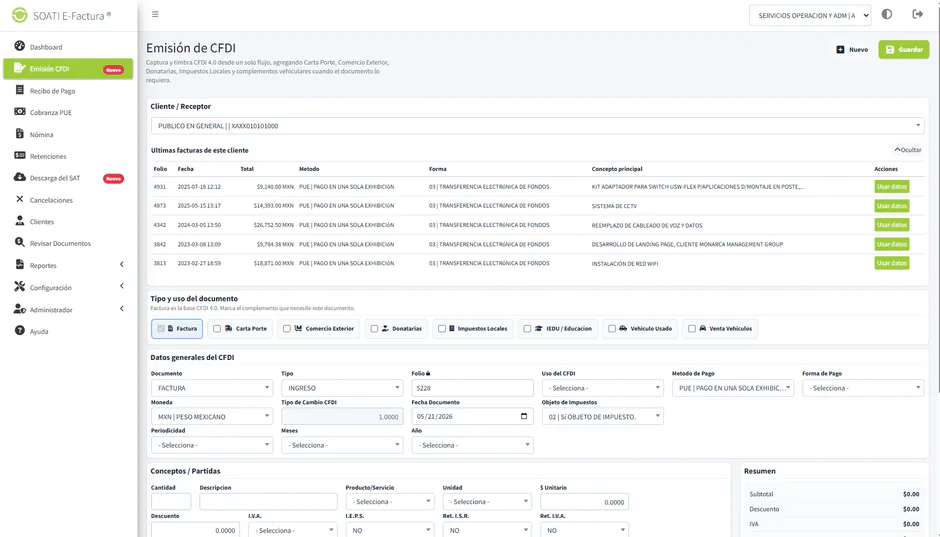Screen dimensions: 940x537
Task: Click the Reportes file icon
Action: [x=20, y=264]
